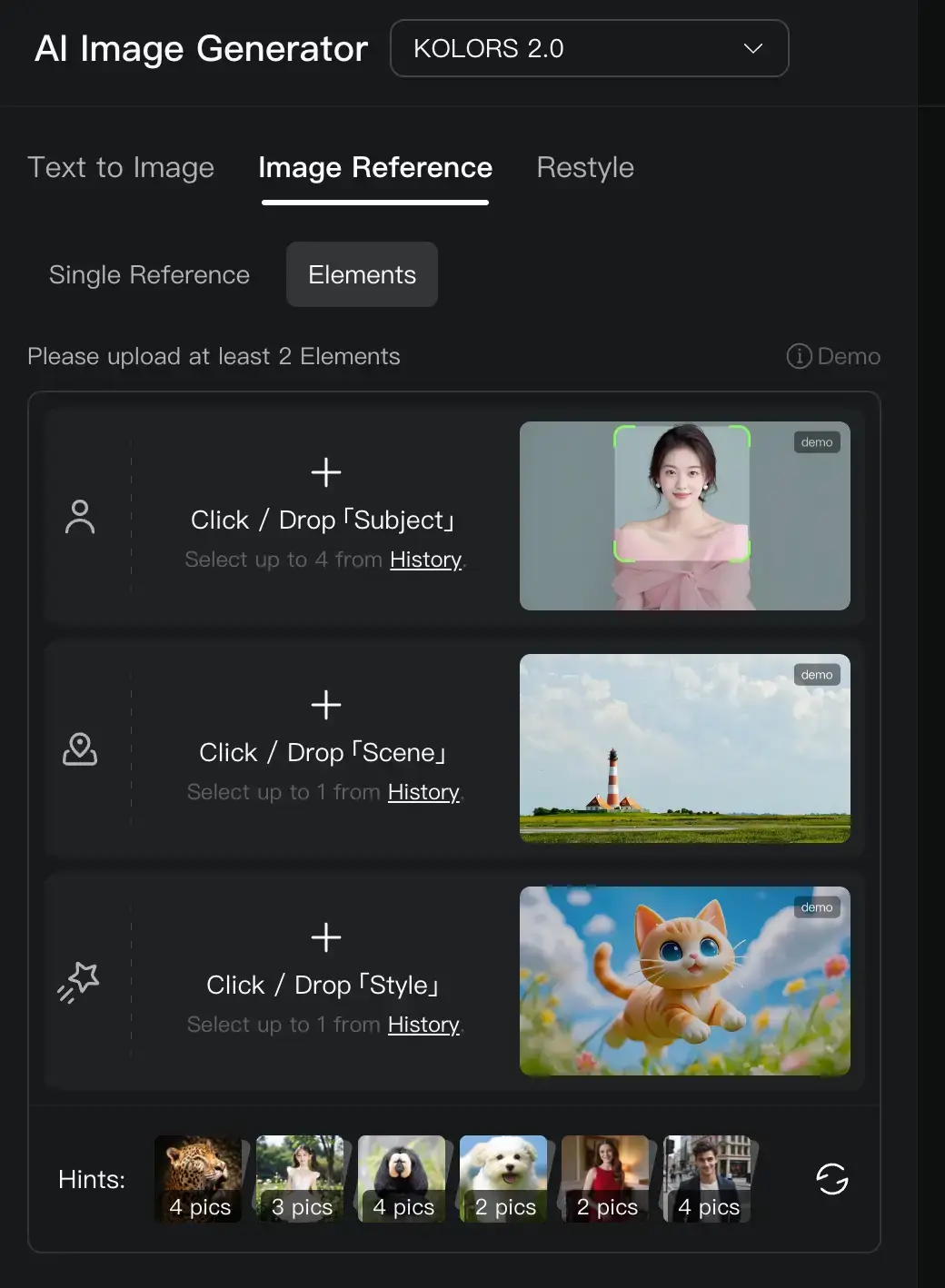Click the Scene location pin icon

[80, 749]
